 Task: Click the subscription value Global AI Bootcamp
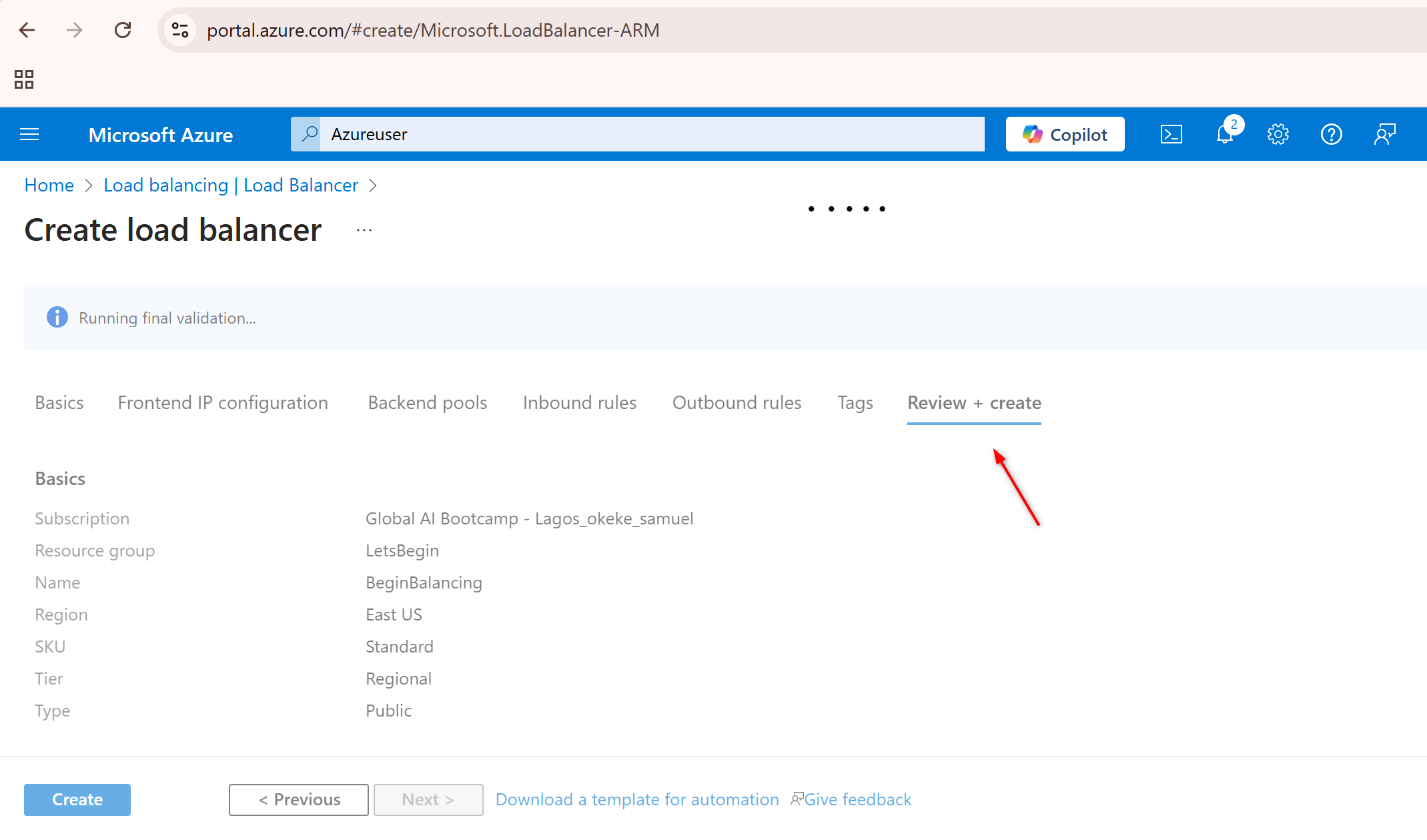(529, 518)
